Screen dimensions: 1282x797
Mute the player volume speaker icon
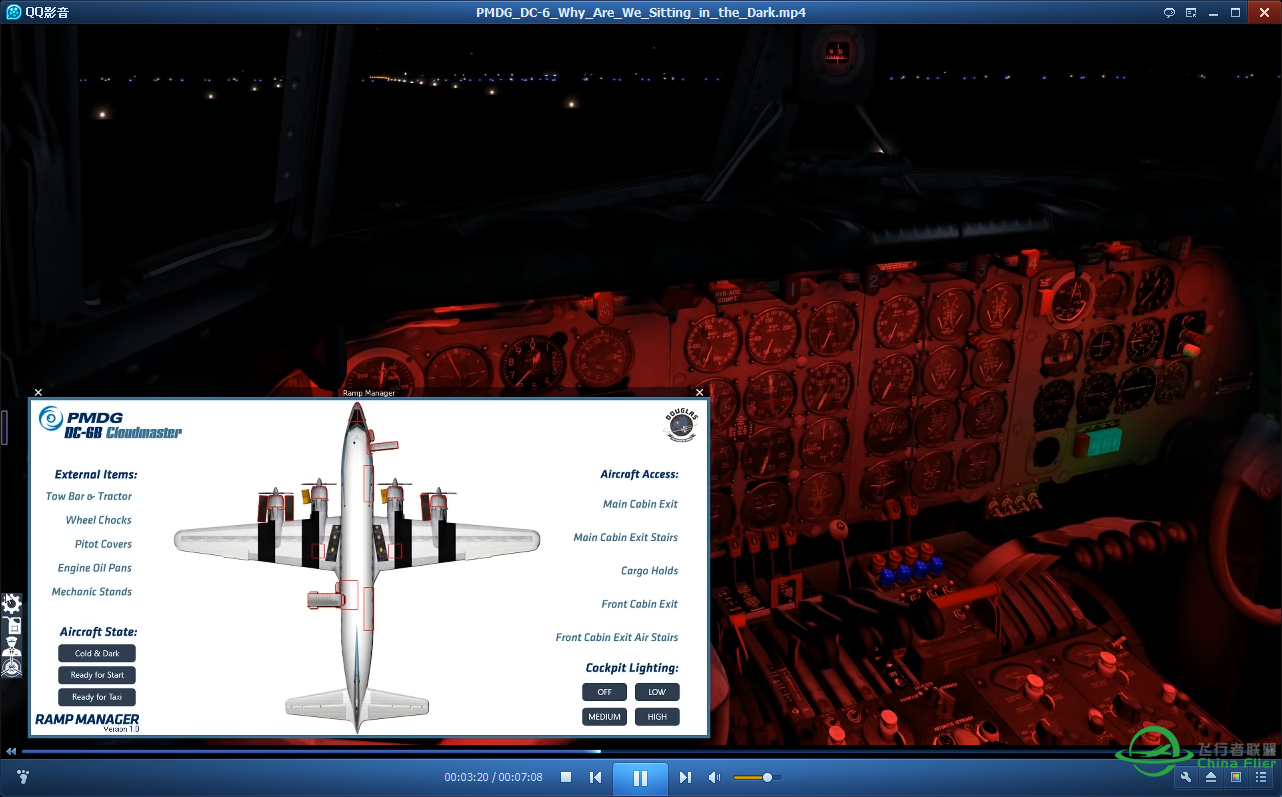coord(715,777)
